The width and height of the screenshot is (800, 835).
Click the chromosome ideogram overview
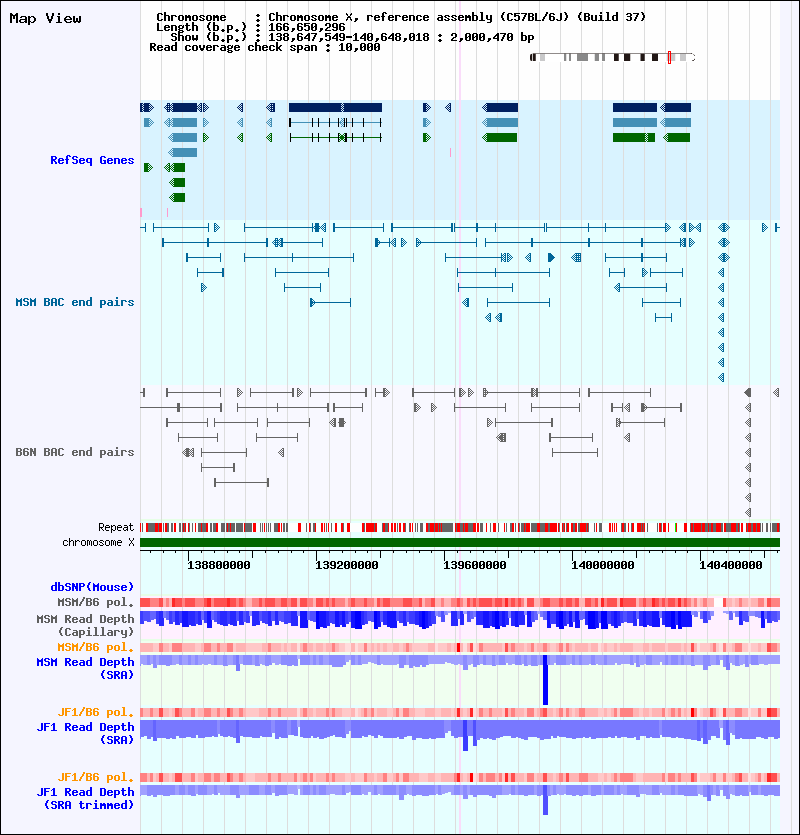click(x=613, y=58)
